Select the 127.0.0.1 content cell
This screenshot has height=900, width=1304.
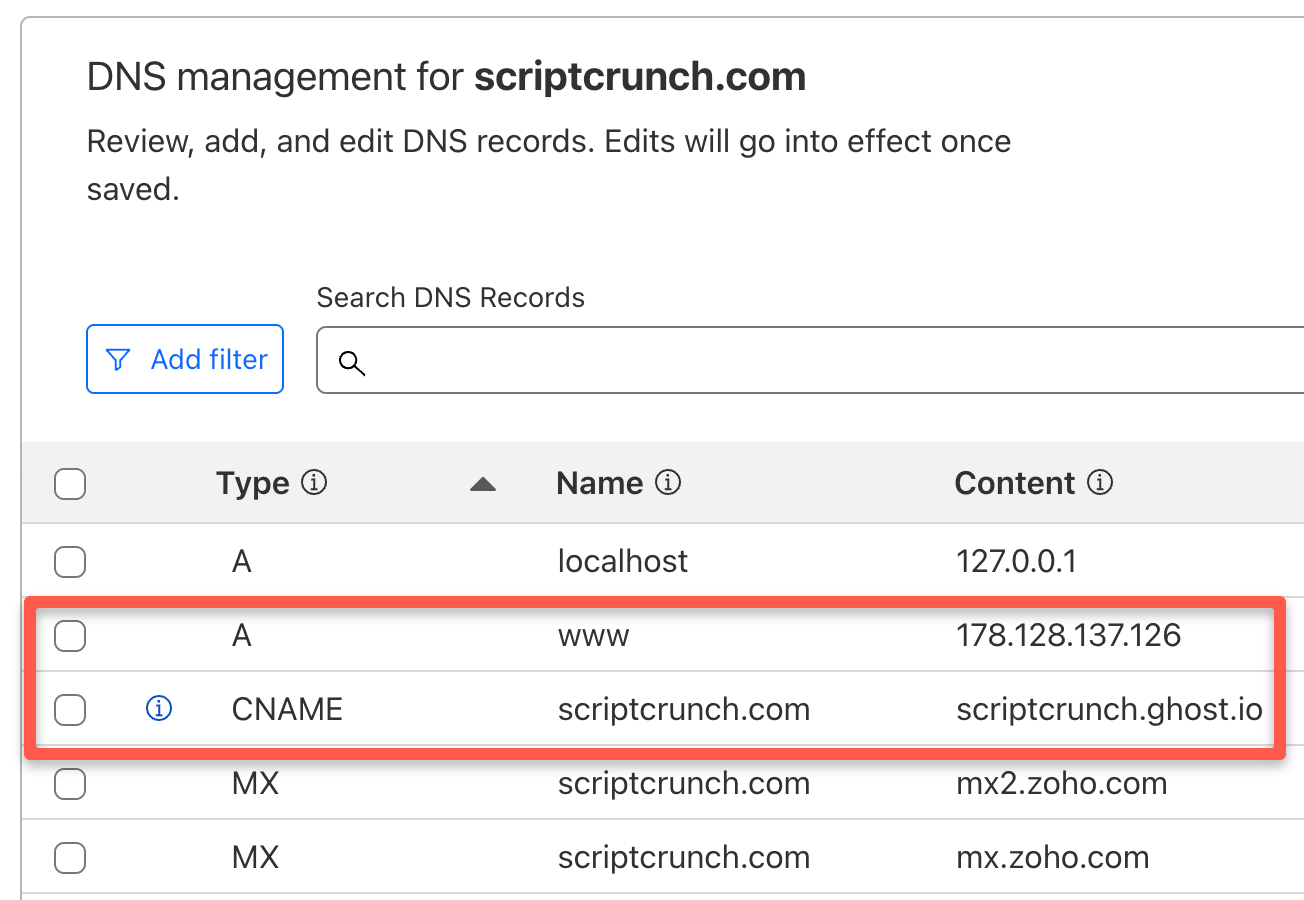coord(1016,561)
